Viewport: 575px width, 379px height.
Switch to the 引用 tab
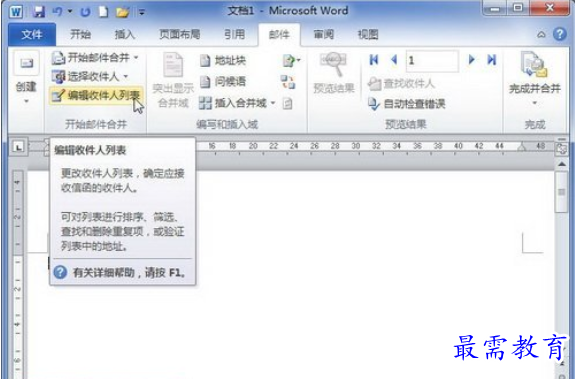pos(234,34)
